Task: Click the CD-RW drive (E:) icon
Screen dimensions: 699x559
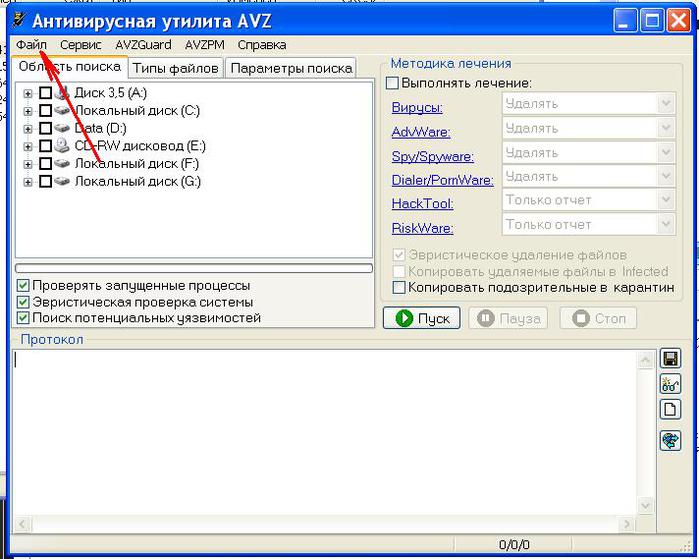Action: click(x=62, y=146)
